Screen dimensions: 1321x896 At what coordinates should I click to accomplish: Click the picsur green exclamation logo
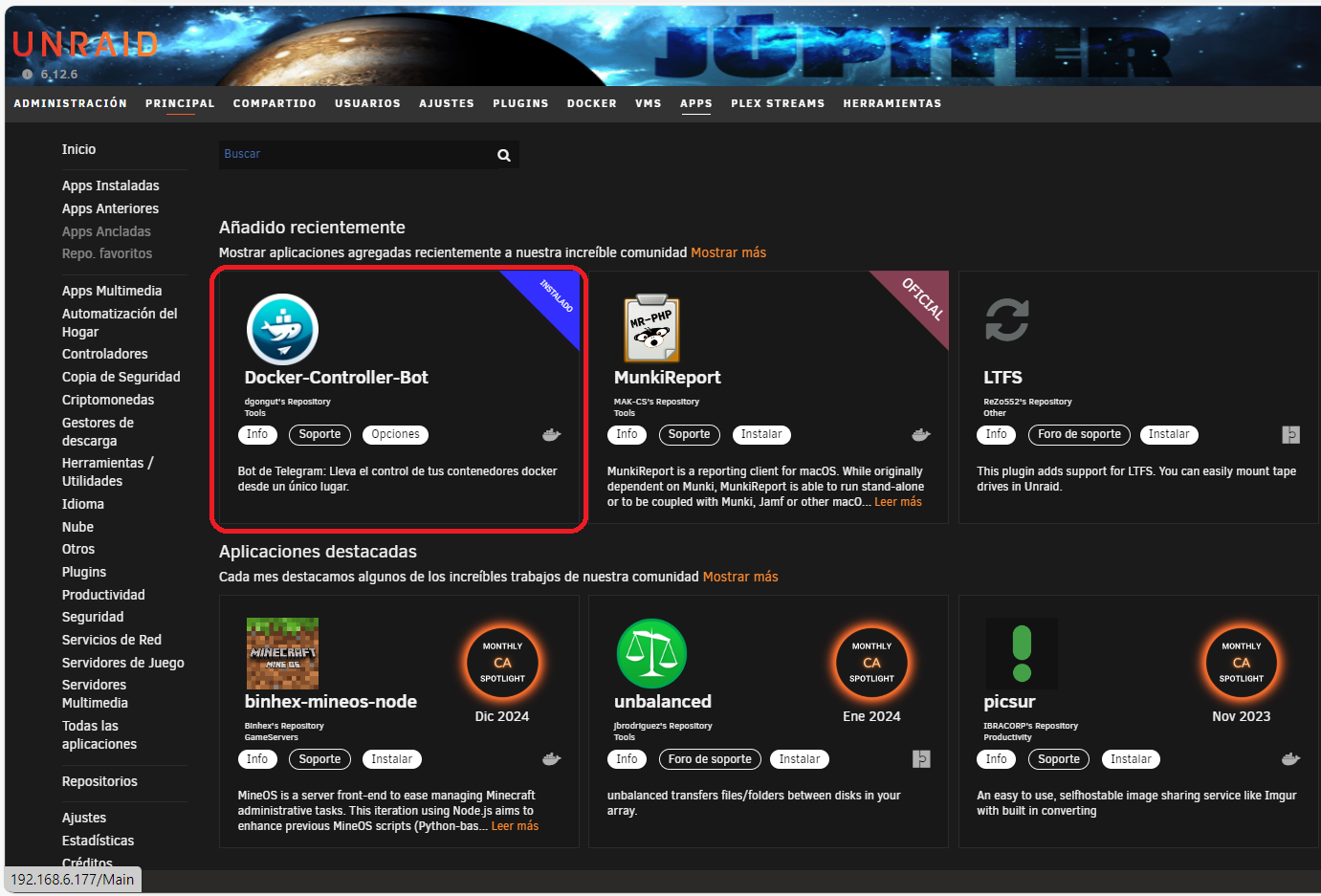[1022, 653]
